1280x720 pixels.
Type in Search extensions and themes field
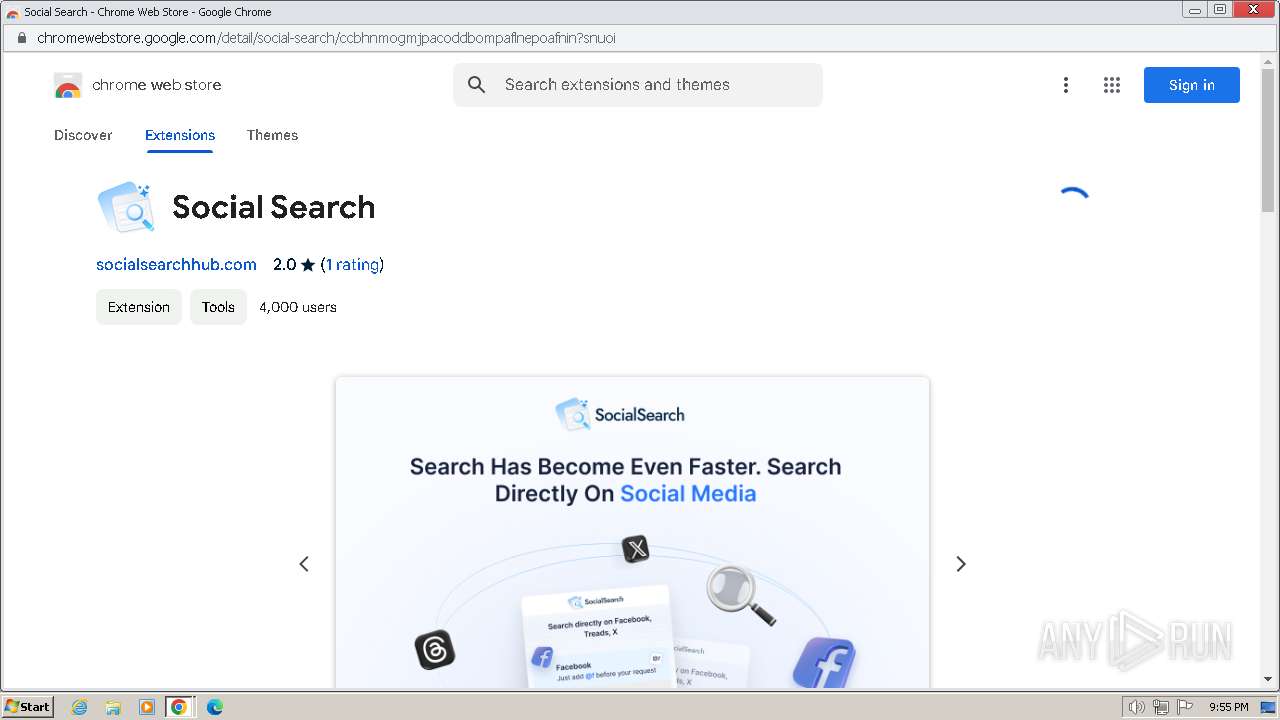point(638,85)
